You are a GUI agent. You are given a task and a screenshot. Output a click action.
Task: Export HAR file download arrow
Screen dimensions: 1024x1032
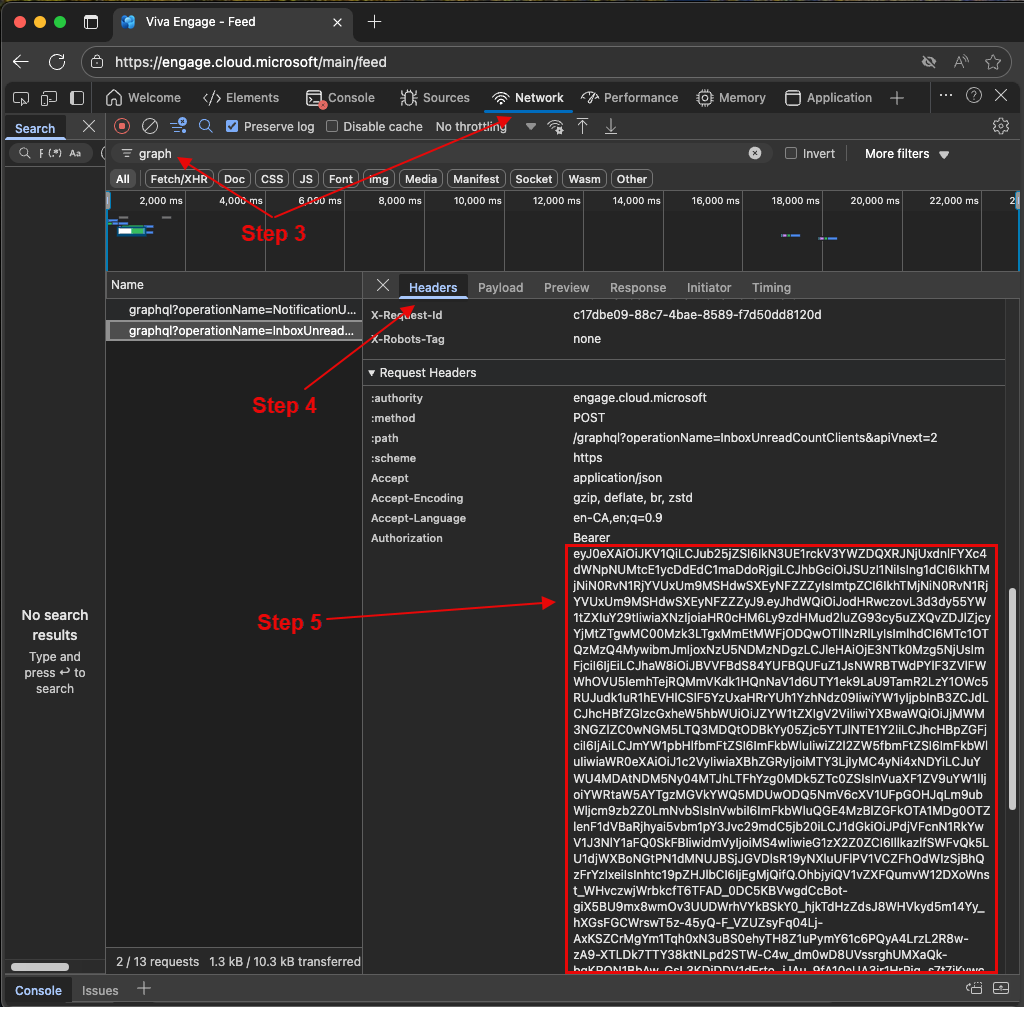[611, 126]
